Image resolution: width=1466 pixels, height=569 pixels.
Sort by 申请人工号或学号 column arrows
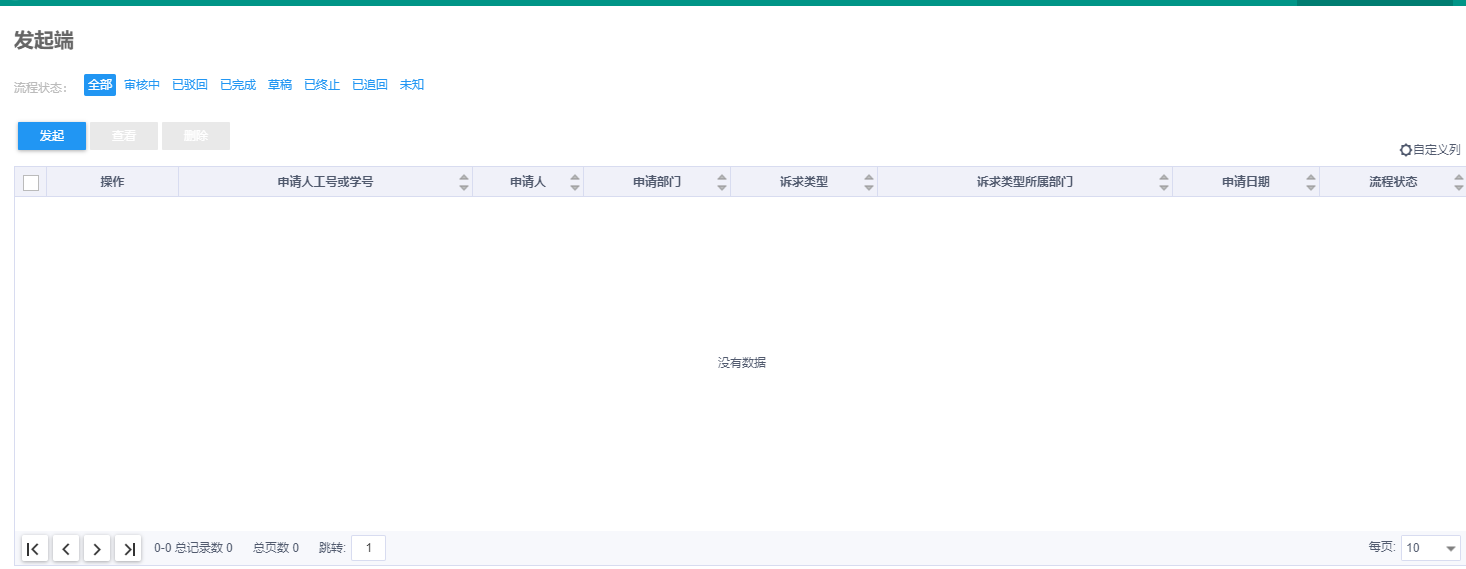click(463, 182)
